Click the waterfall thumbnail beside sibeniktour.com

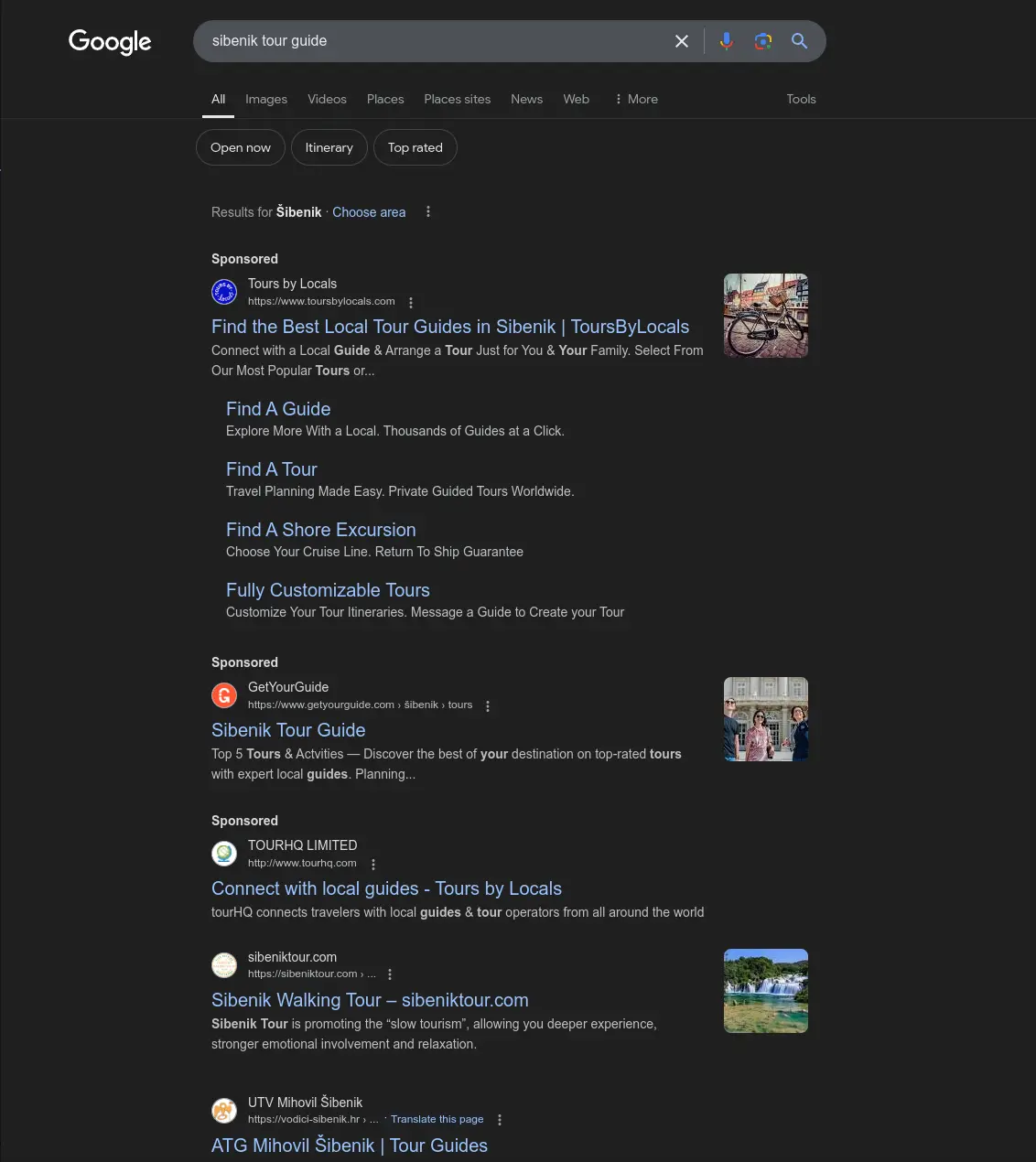pyautogui.click(x=765, y=990)
